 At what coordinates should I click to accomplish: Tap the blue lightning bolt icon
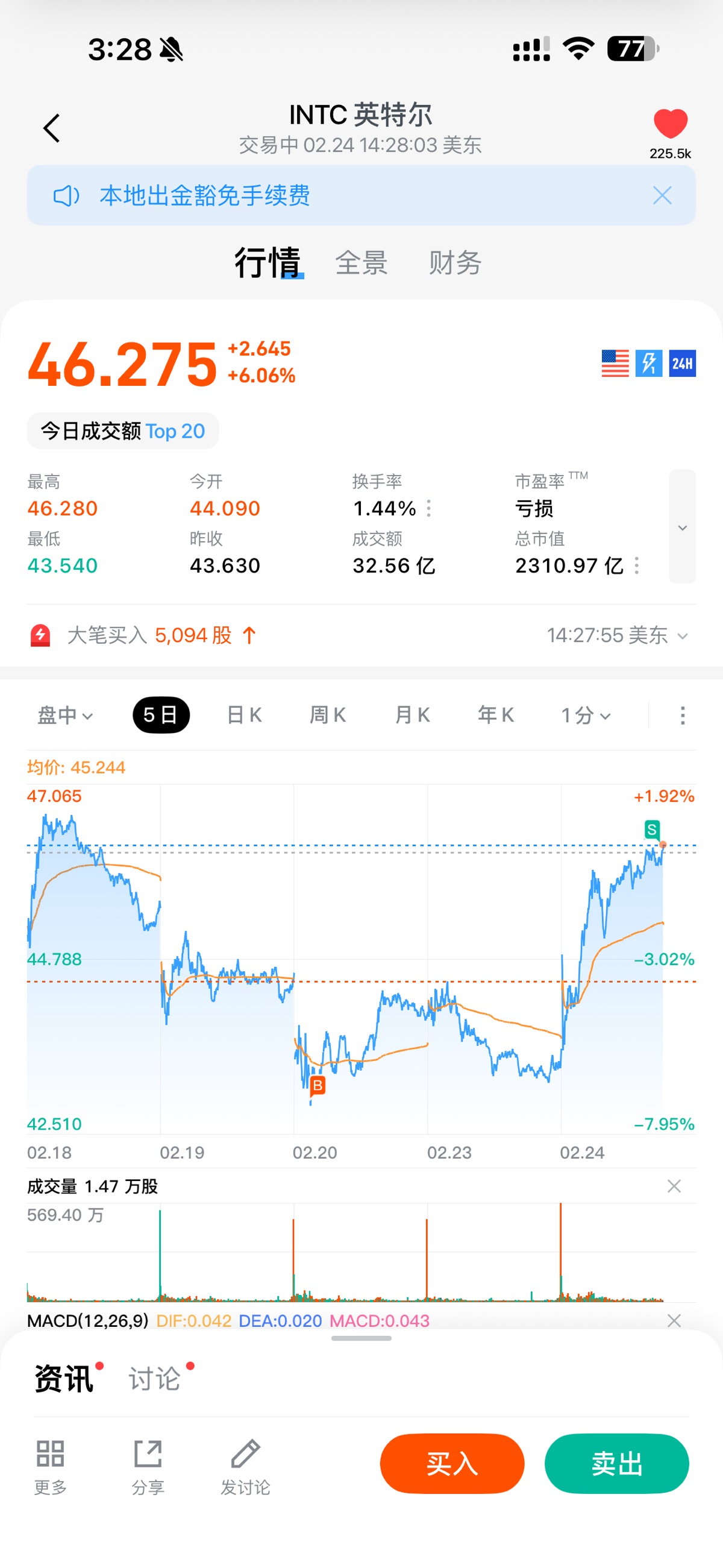(649, 364)
